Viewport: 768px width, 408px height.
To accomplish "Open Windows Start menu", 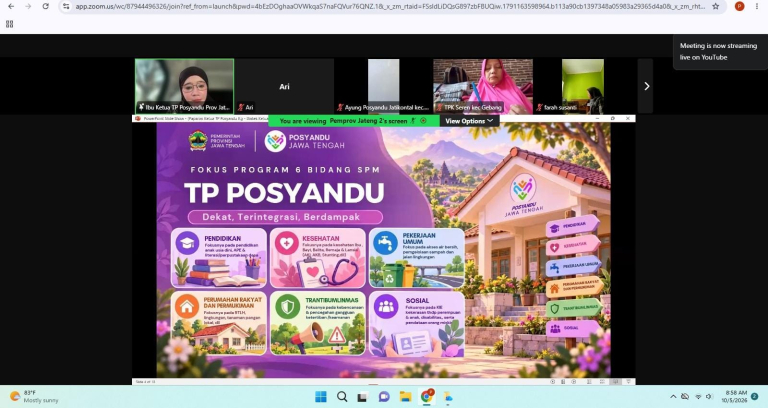I will (321, 396).
